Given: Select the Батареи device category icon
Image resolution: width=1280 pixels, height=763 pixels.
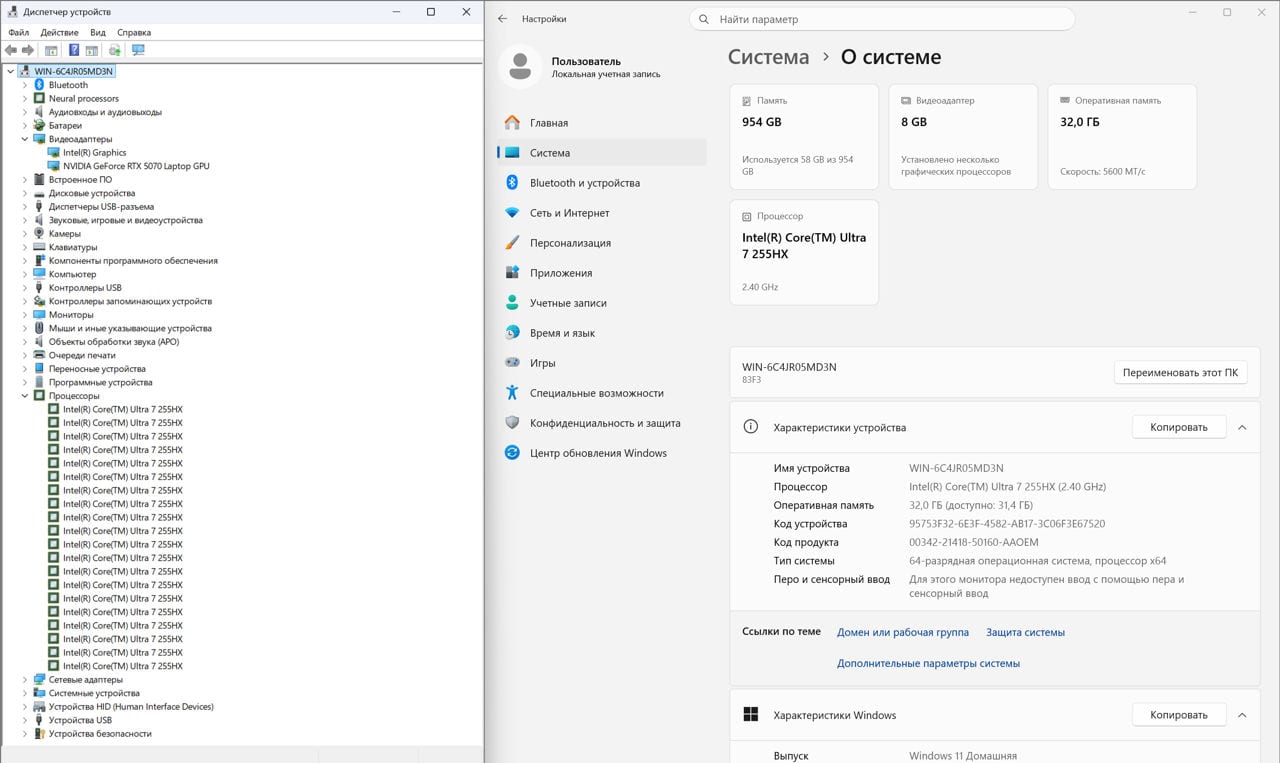Looking at the screenshot, I should click(39, 126).
